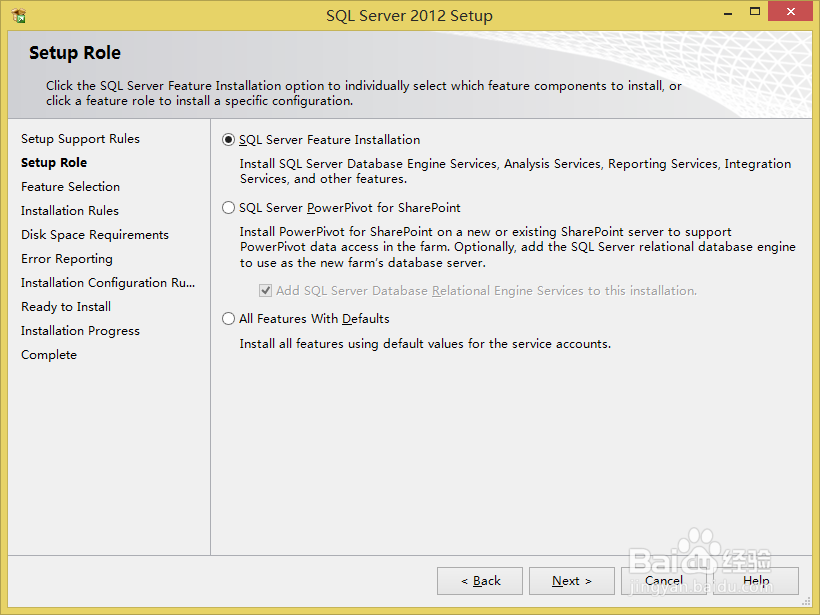The width and height of the screenshot is (820, 615).
Task: Go to Installation Rules step
Action: (69, 210)
